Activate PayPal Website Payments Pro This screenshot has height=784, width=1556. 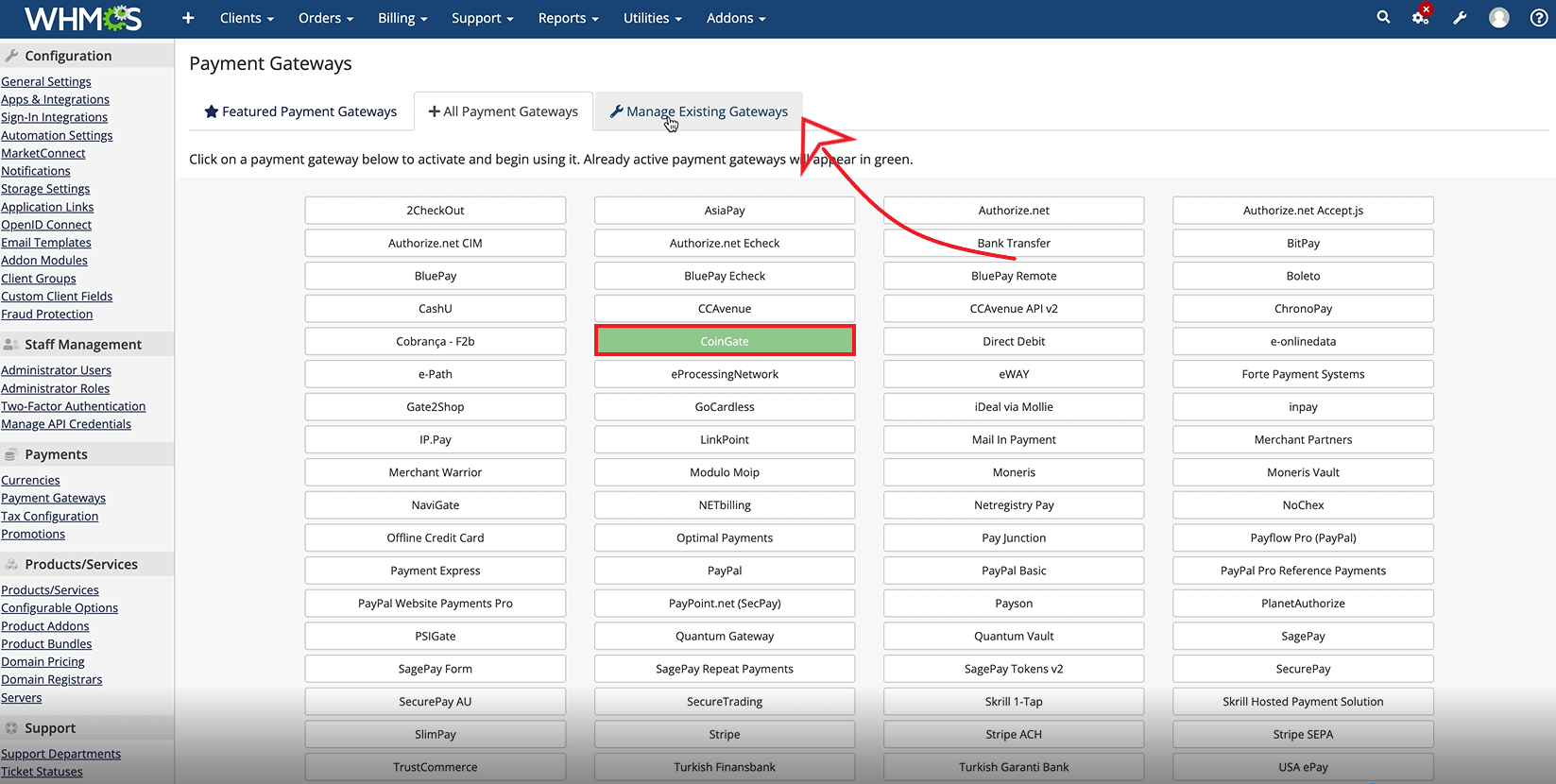click(x=436, y=603)
